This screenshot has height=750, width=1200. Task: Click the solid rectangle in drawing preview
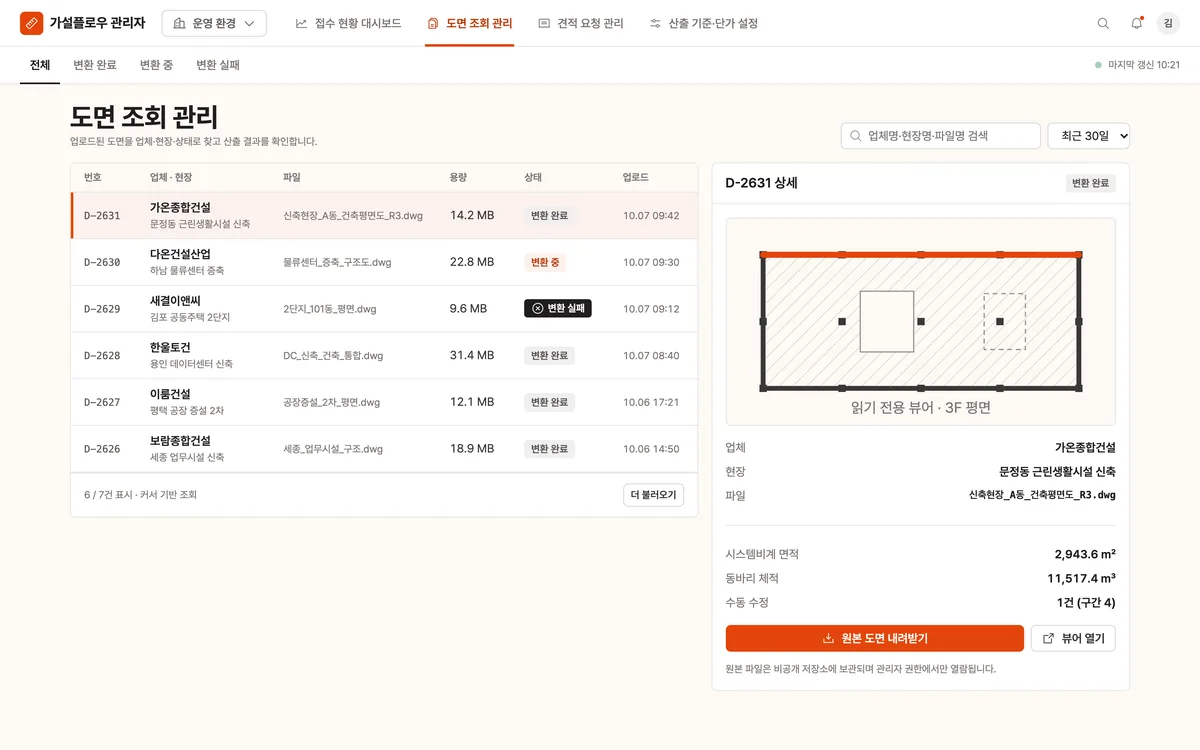(x=887, y=322)
